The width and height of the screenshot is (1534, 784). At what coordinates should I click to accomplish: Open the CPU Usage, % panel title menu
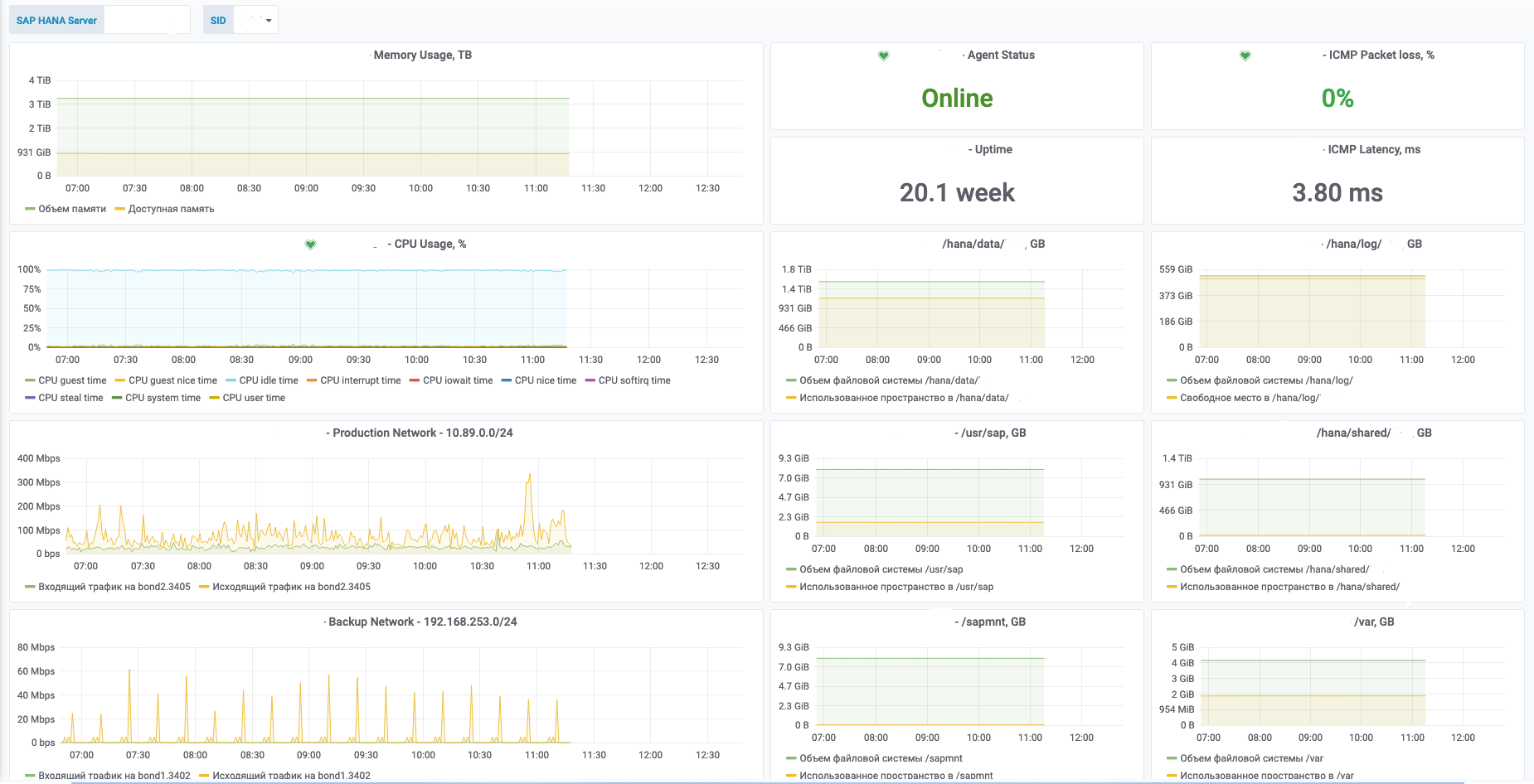pyautogui.click(x=430, y=244)
